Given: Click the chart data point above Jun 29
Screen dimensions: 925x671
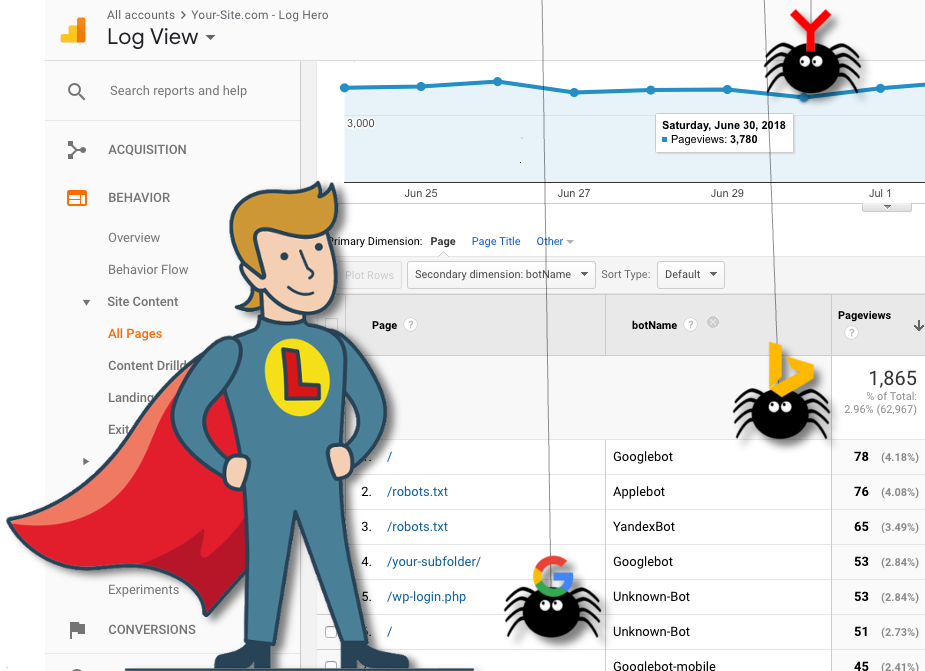Looking at the screenshot, I should point(727,89).
